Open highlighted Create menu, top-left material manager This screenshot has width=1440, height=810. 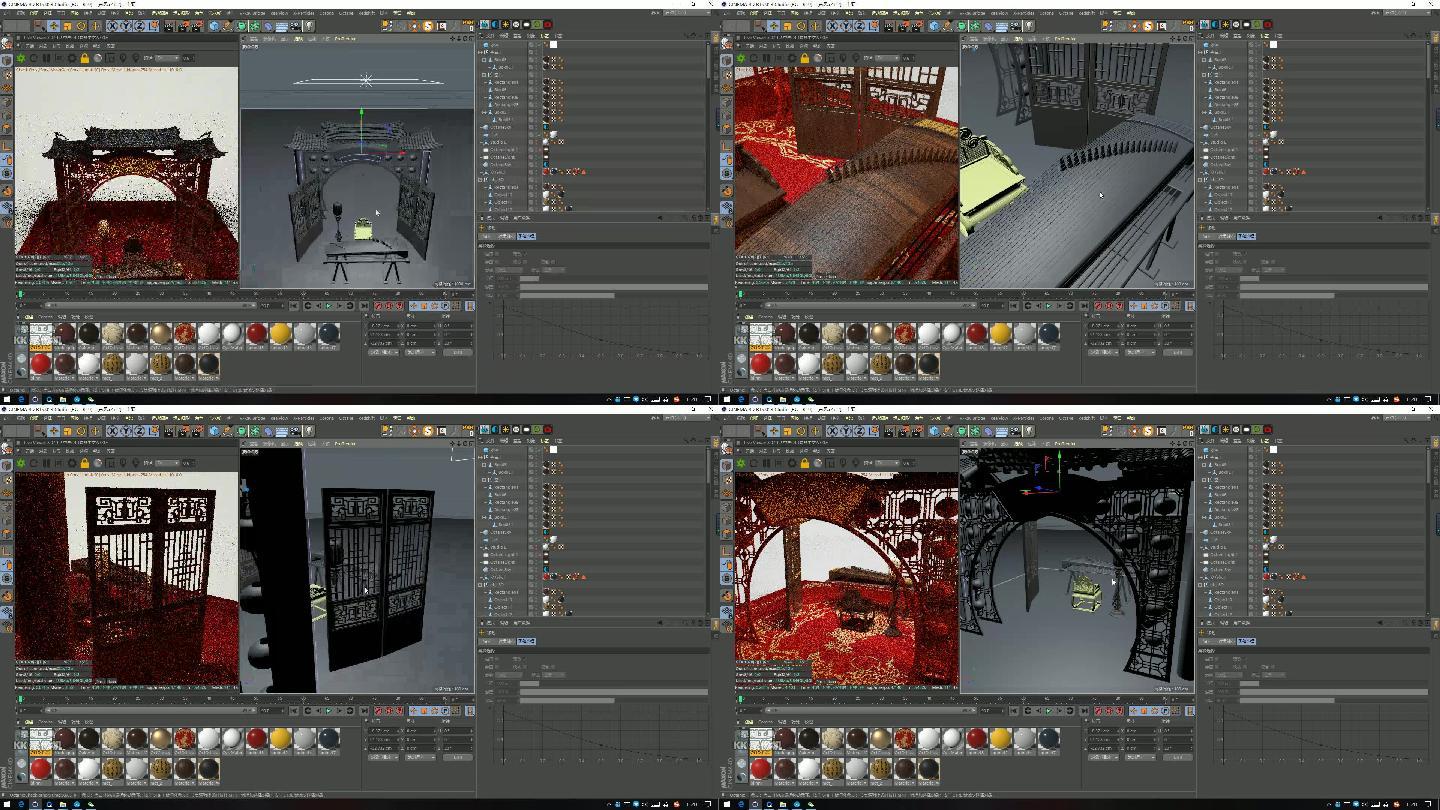(28, 317)
